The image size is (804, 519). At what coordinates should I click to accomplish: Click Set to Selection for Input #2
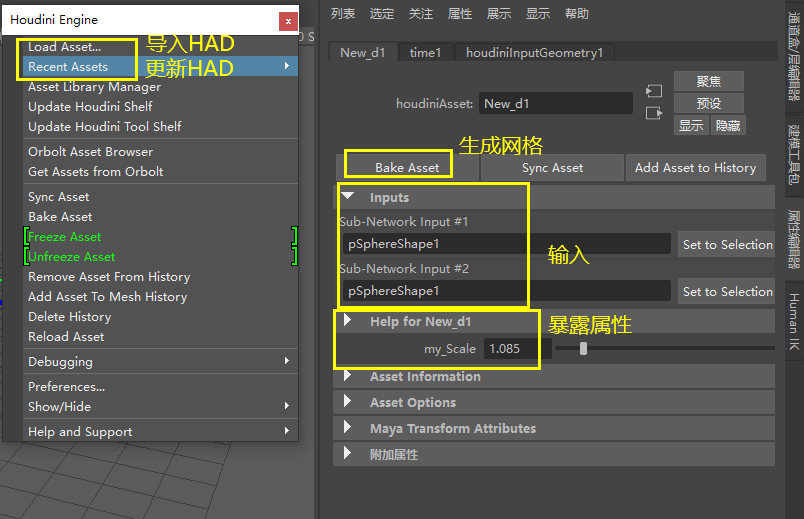click(727, 292)
